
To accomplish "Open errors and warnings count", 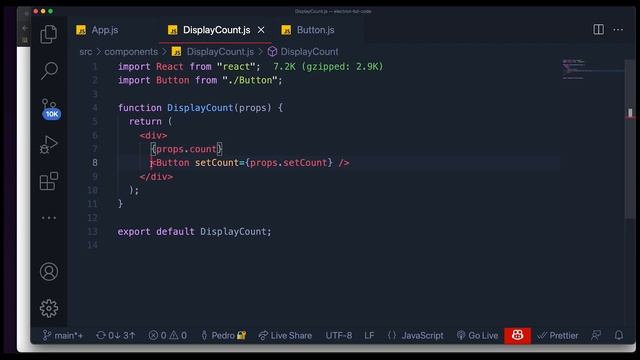I will tap(168, 336).
